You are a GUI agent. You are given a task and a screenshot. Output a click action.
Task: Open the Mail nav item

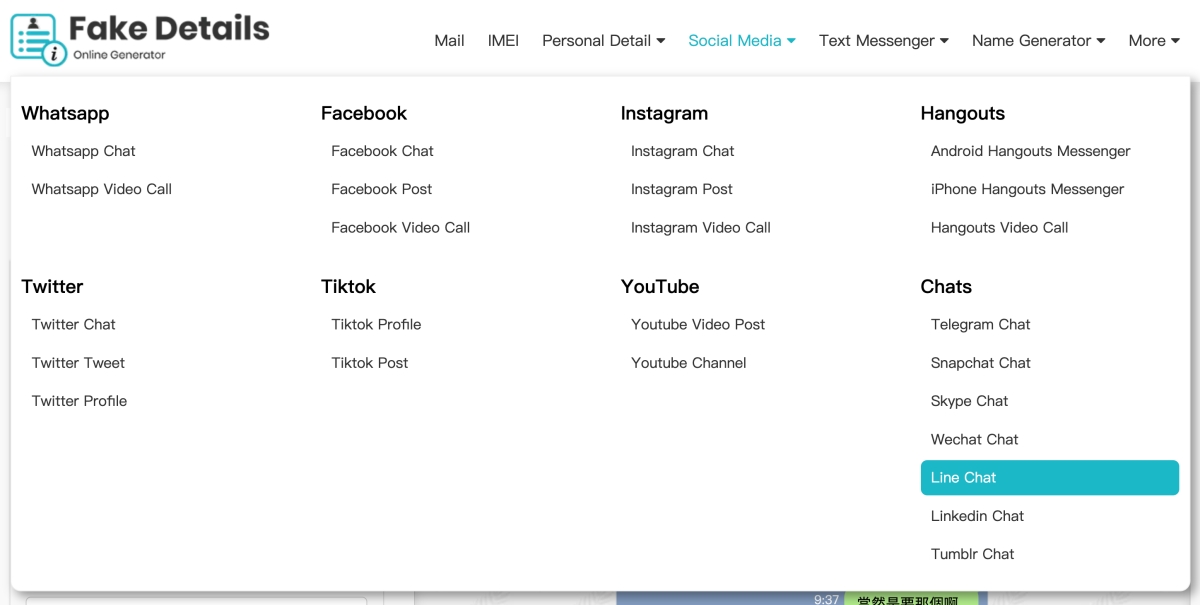[x=449, y=41]
